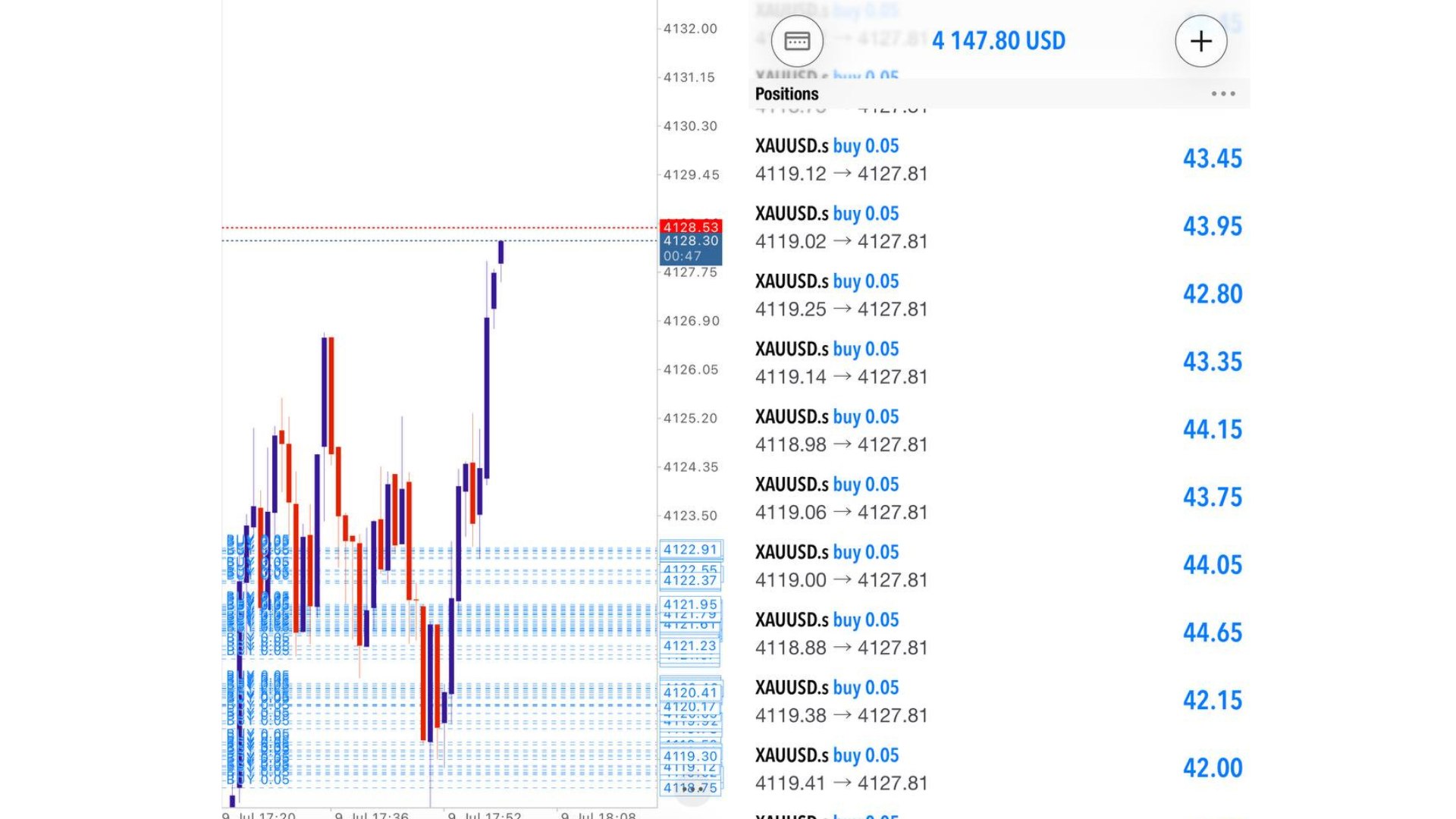
Task: Select the 4119.30 order level label
Action: point(690,757)
